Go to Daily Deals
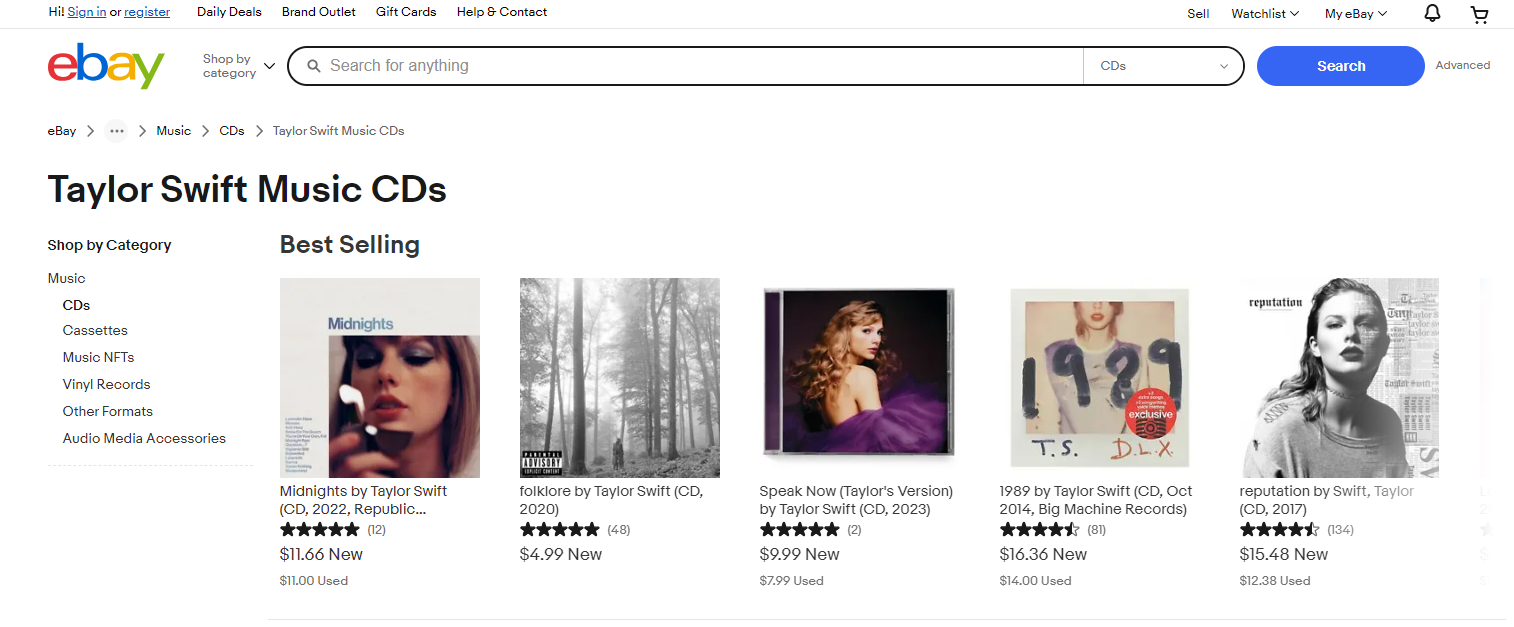Image resolution: width=1514 pixels, height=627 pixels. point(229,12)
